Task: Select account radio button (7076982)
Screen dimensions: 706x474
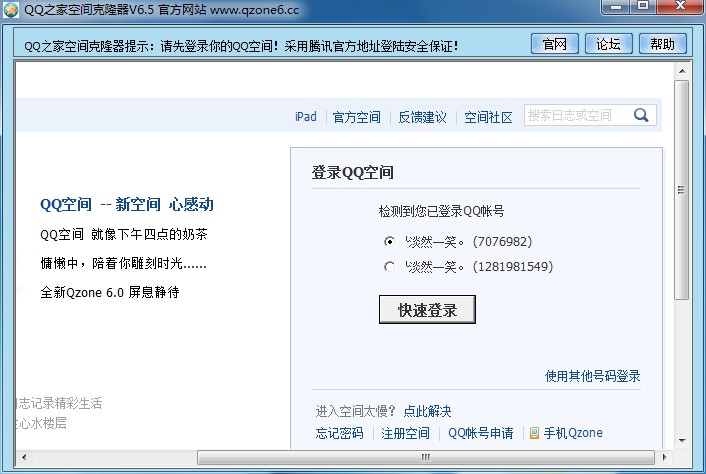Action: (389, 242)
